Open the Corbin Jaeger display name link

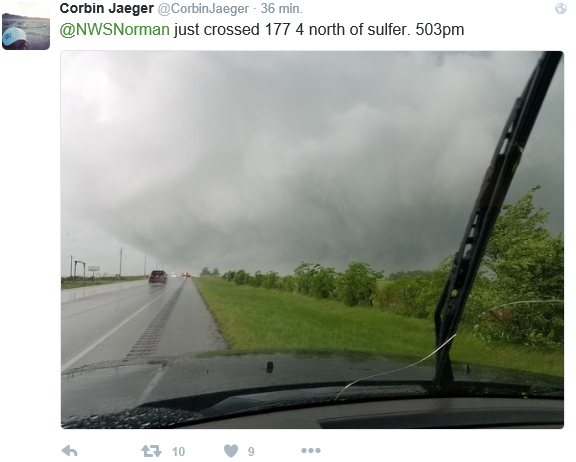107,8
